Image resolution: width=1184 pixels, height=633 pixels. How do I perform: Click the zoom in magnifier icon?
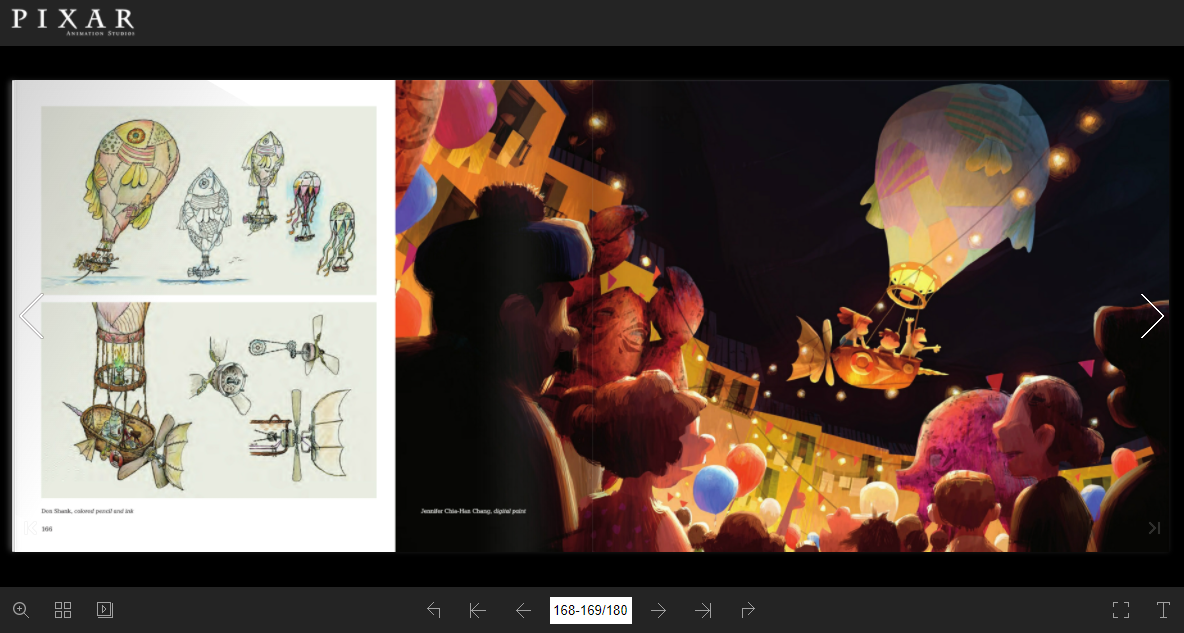click(x=21, y=610)
